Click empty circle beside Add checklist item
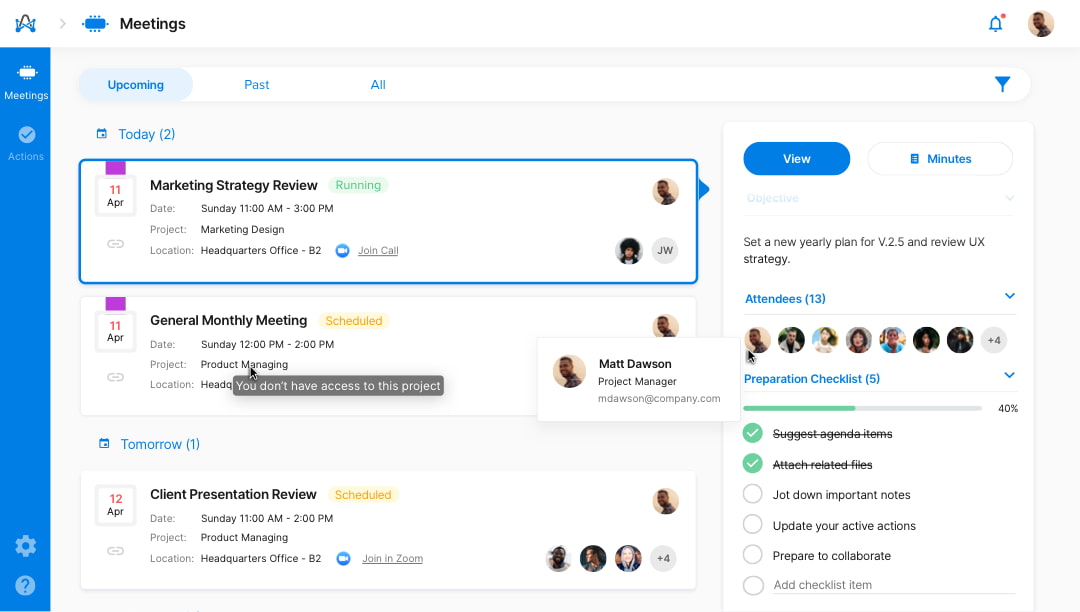Screen dimensions: 1080x612 click(x=753, y=585)
